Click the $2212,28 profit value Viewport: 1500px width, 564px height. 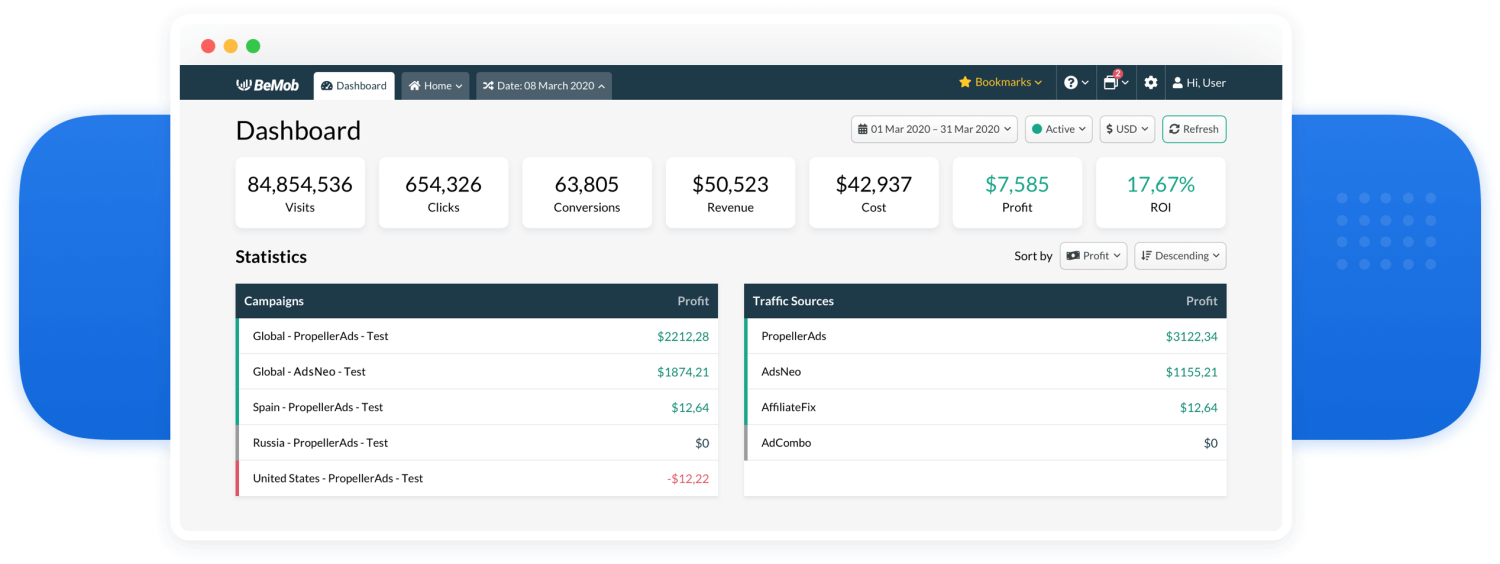[x=683, y=337]
